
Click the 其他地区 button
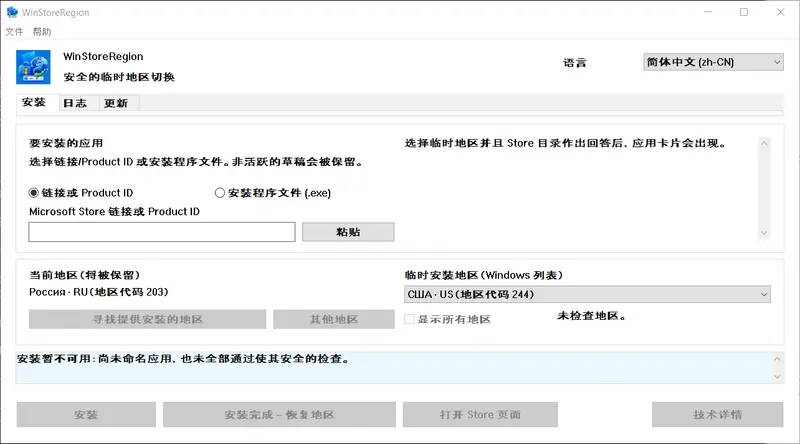(334, 319)
